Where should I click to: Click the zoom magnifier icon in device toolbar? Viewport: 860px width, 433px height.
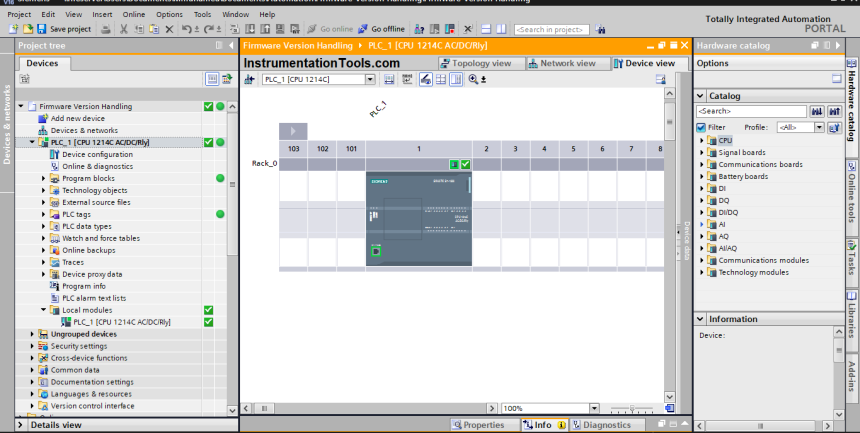[473, 79]
